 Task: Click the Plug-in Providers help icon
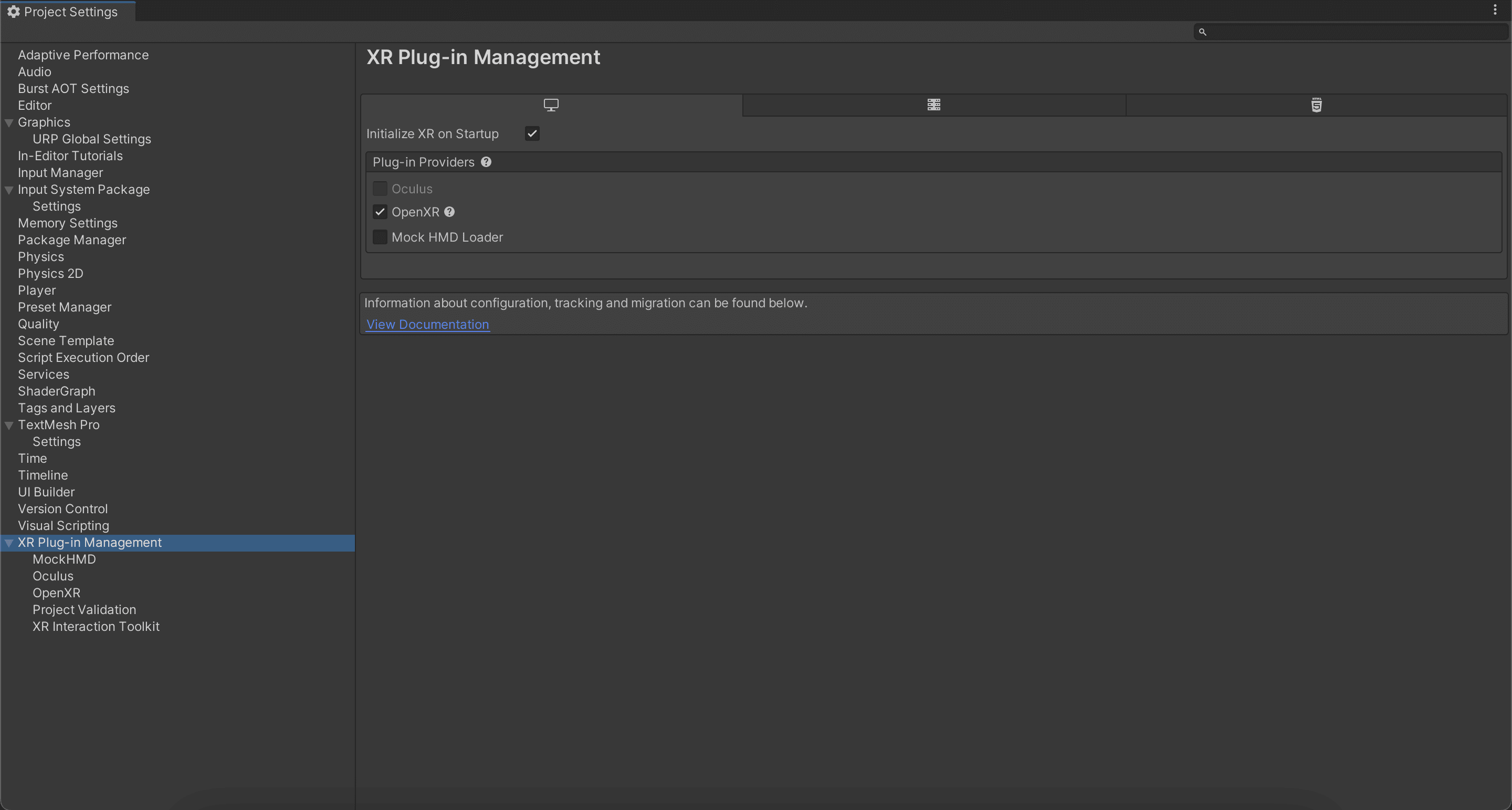(x=486, y=162)
